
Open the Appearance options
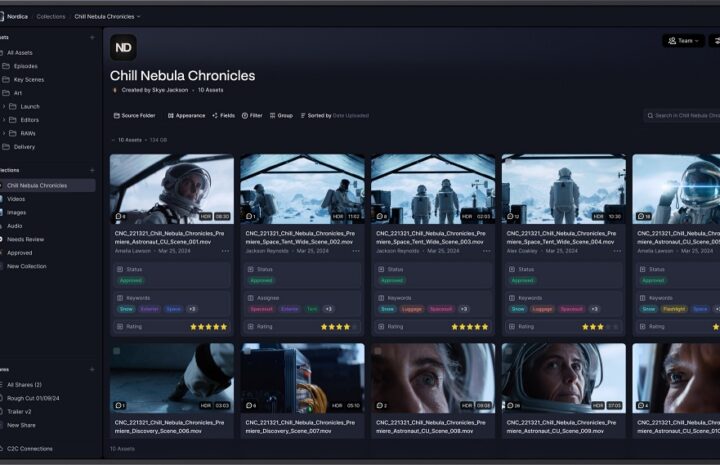pos(186,116)
